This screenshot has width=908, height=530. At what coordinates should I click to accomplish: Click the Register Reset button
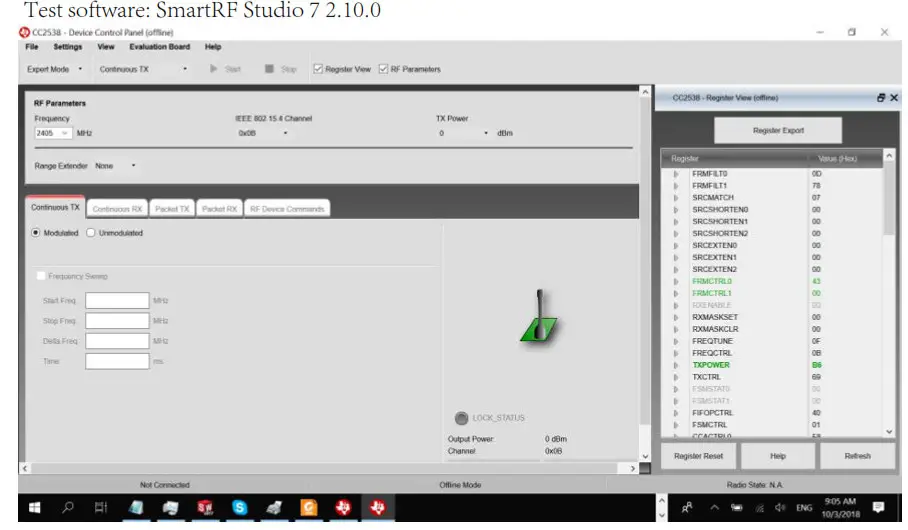pyautogui.click(x=698, y=456)
